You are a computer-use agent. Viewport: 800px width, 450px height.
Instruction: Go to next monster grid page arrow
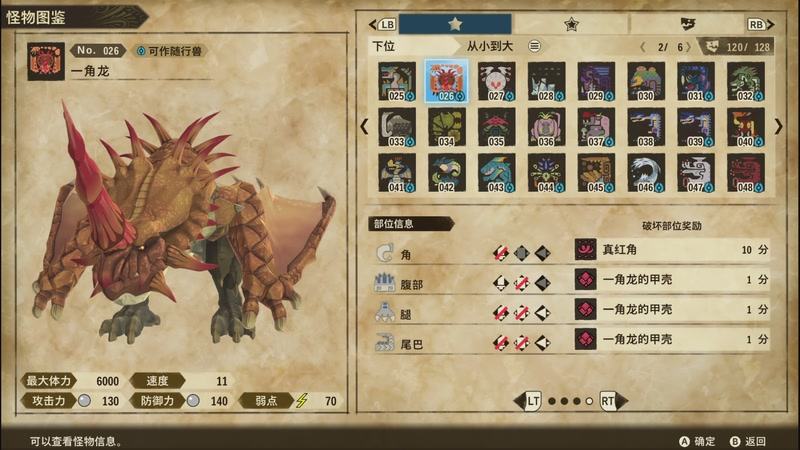click(778, 127)
